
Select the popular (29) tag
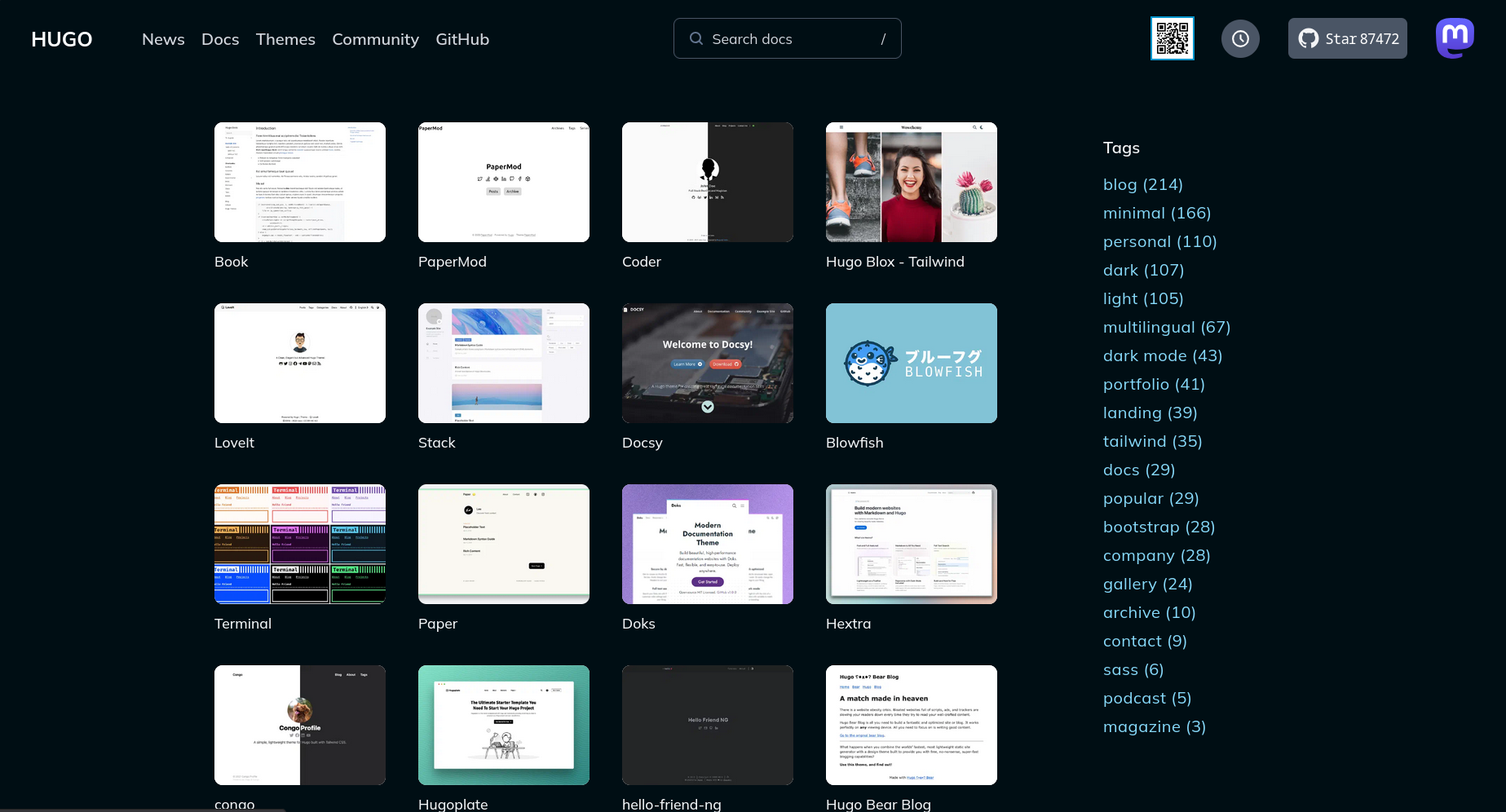(x=1151, y=498)
